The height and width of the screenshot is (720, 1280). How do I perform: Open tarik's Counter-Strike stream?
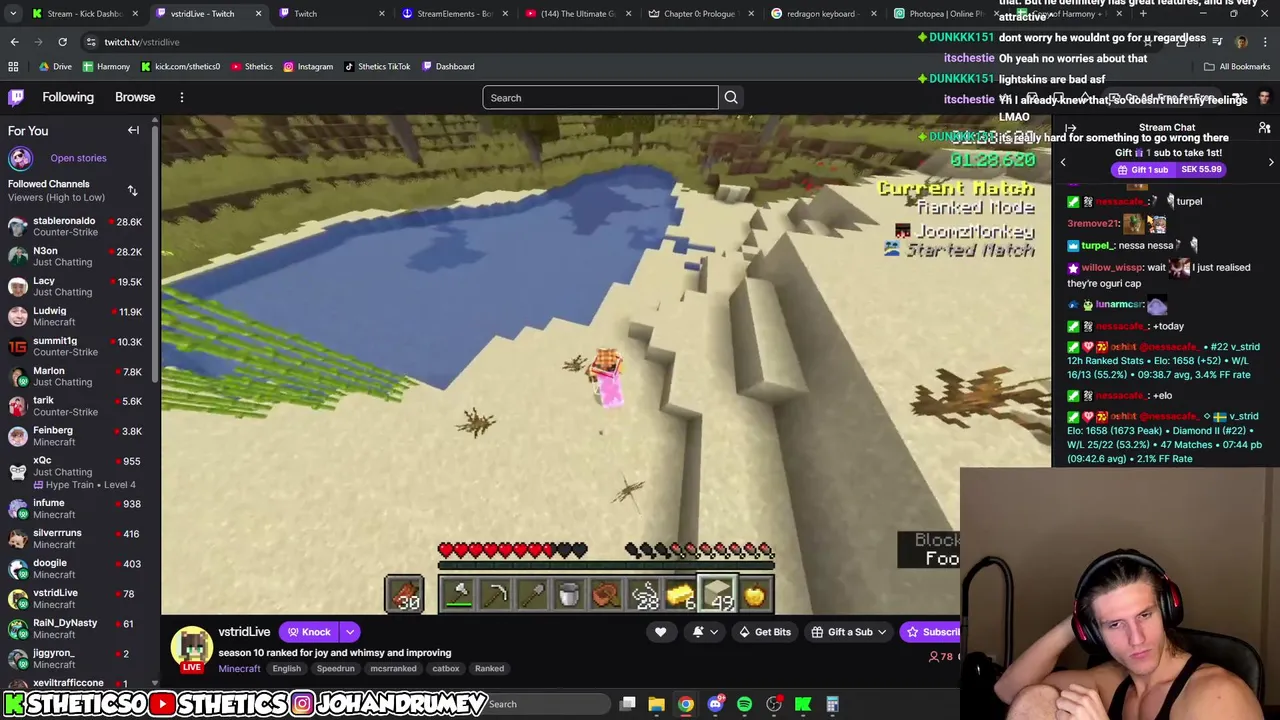coord(76,406)
